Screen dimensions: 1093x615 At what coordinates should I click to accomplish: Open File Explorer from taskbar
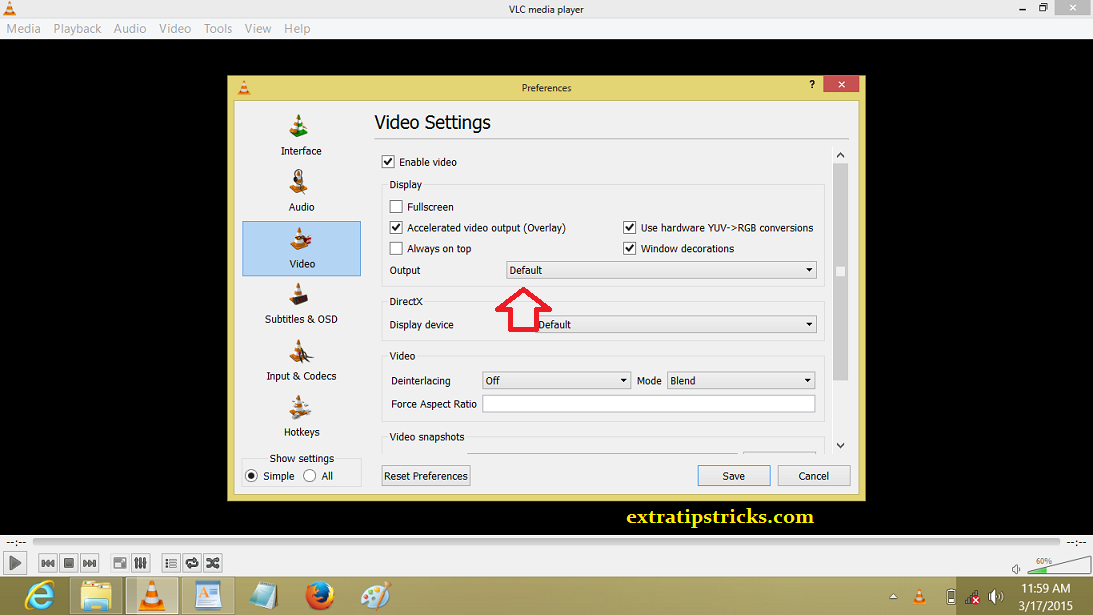[96, 596]
